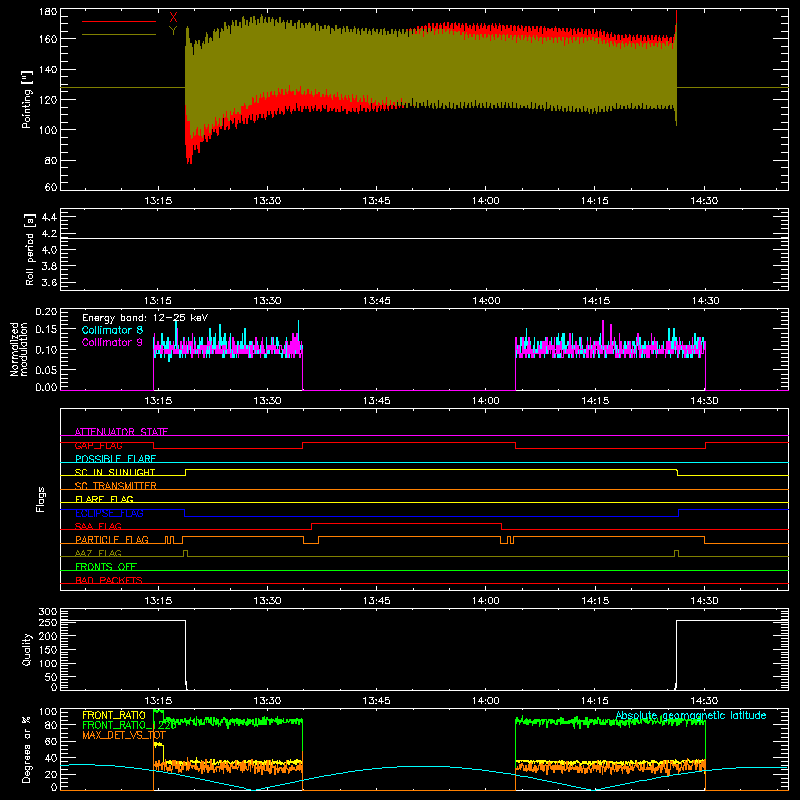
Task: Click the Roll period [s] axis title
Action: point(29,249)
